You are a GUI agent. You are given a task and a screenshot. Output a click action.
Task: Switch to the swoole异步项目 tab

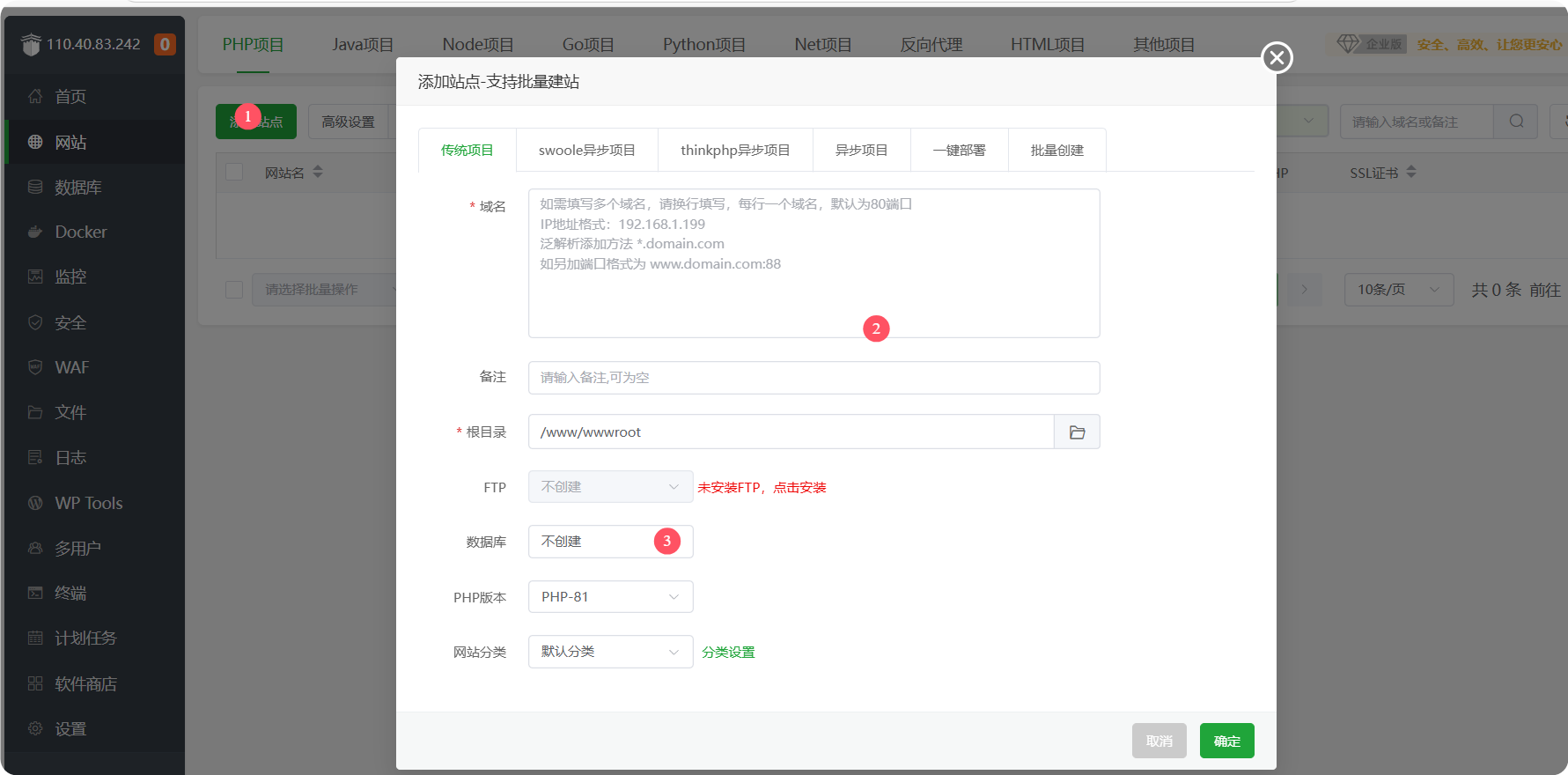tap(586, 151)
